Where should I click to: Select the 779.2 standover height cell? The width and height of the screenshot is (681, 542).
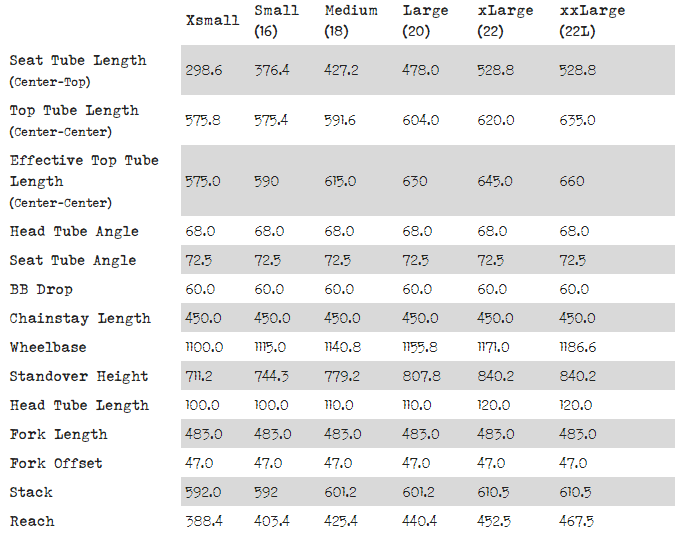(343, 376)
